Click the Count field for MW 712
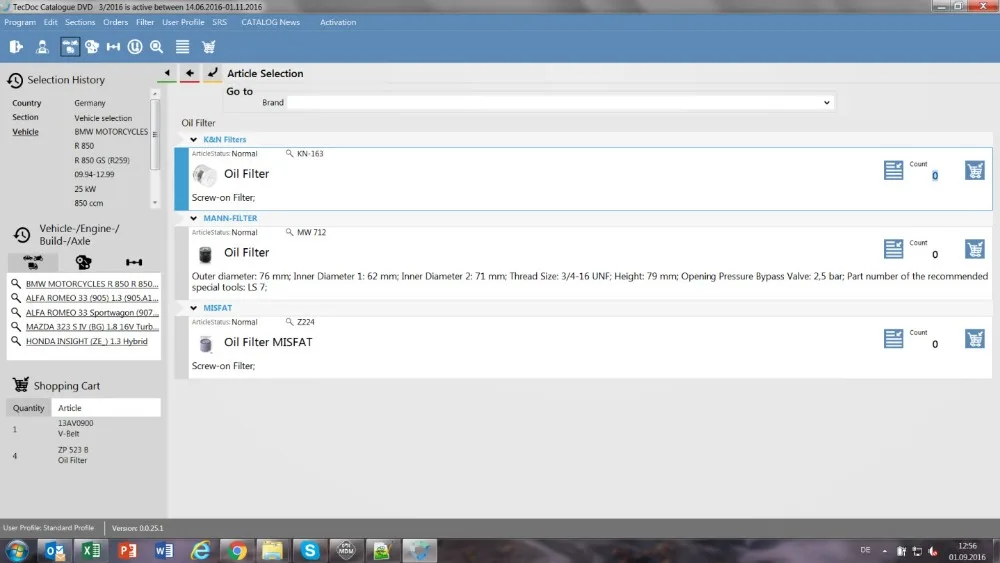Image resolution: width=1000 pixels, height=563 pixels. coord(934,254)
